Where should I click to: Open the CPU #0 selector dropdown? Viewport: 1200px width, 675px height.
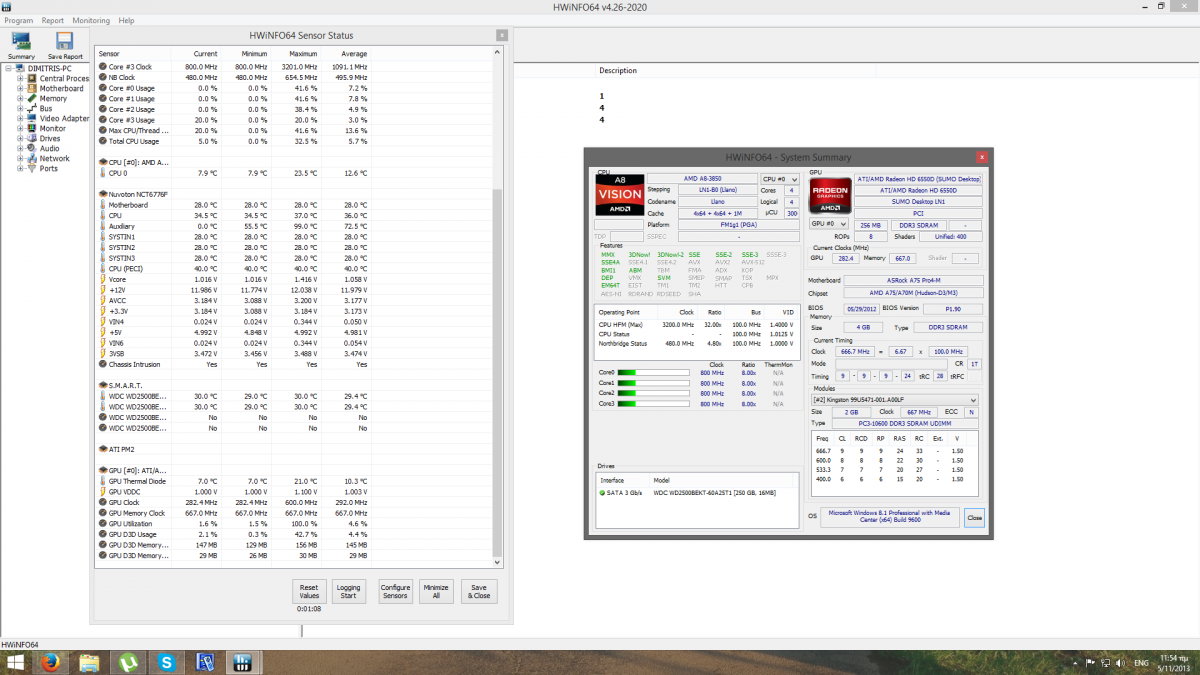780,179
